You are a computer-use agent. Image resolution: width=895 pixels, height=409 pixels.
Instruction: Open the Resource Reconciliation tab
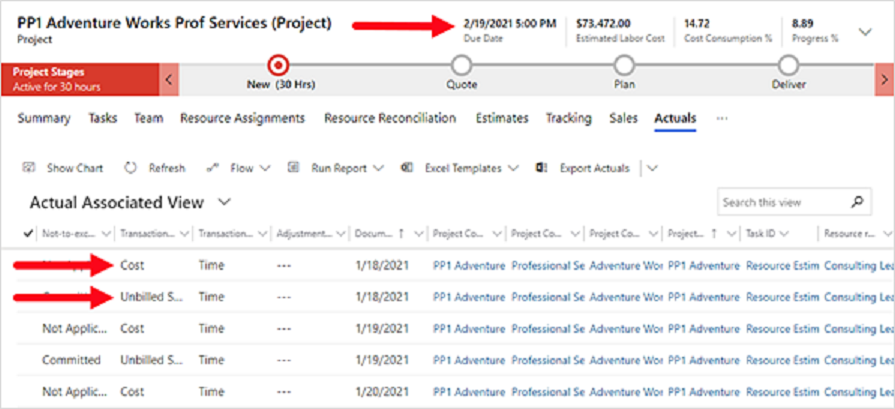390,118
